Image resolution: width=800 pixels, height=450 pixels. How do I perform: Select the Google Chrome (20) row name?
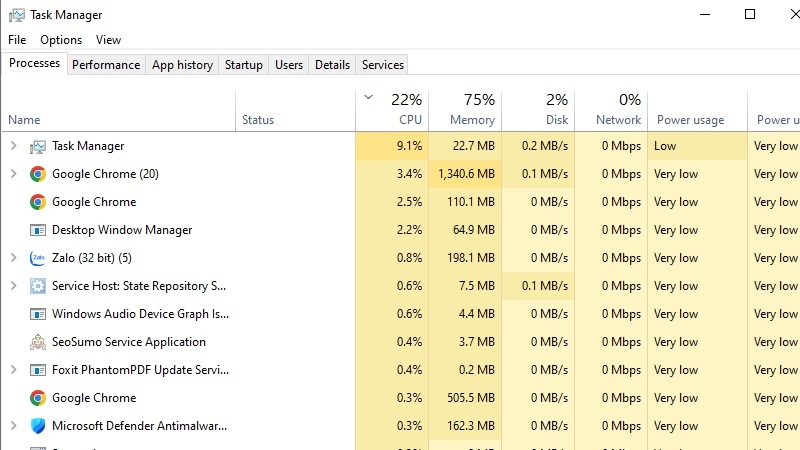pyautogui.click(x=105, y=174)
